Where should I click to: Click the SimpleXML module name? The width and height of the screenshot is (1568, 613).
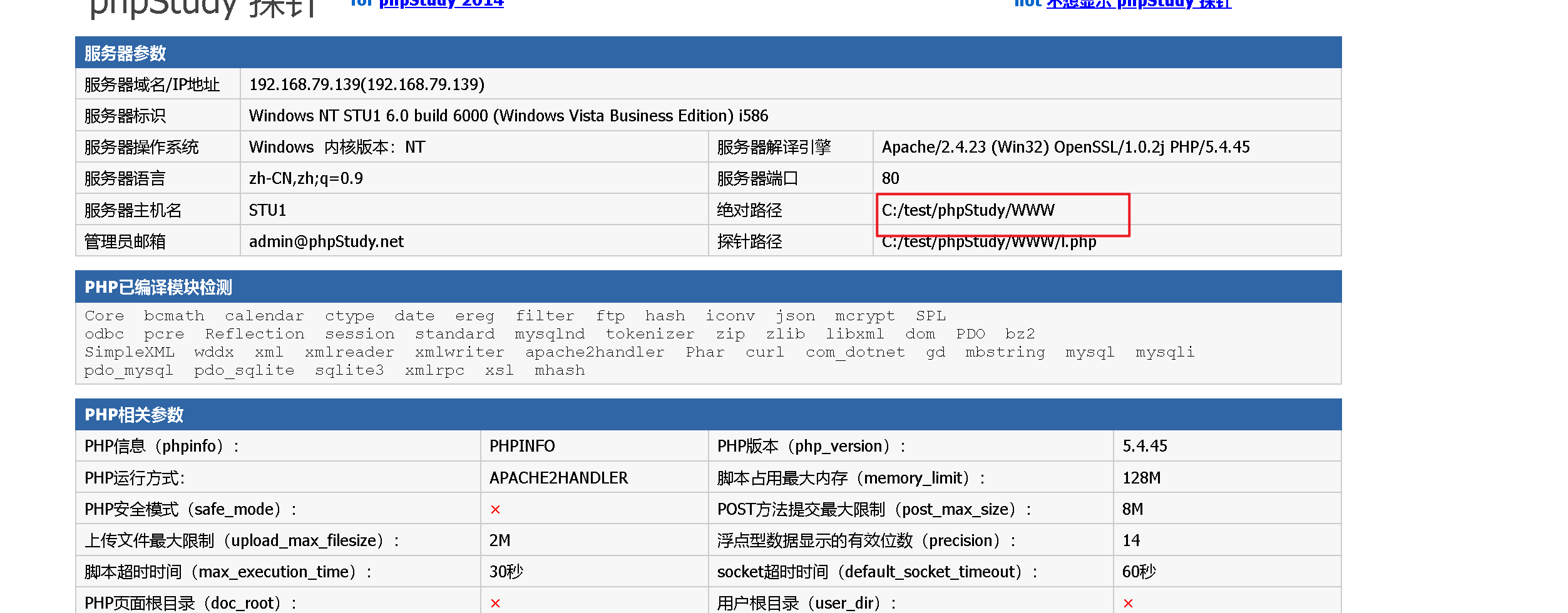[130, 352]
